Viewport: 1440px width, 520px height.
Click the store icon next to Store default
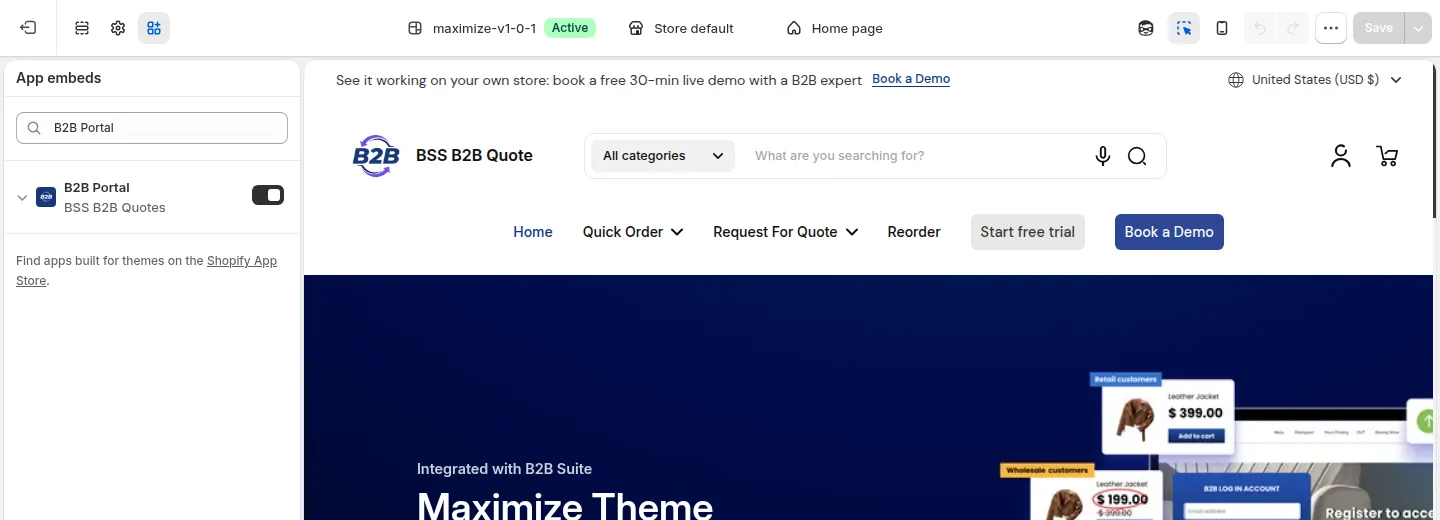[x=636, y=28]
